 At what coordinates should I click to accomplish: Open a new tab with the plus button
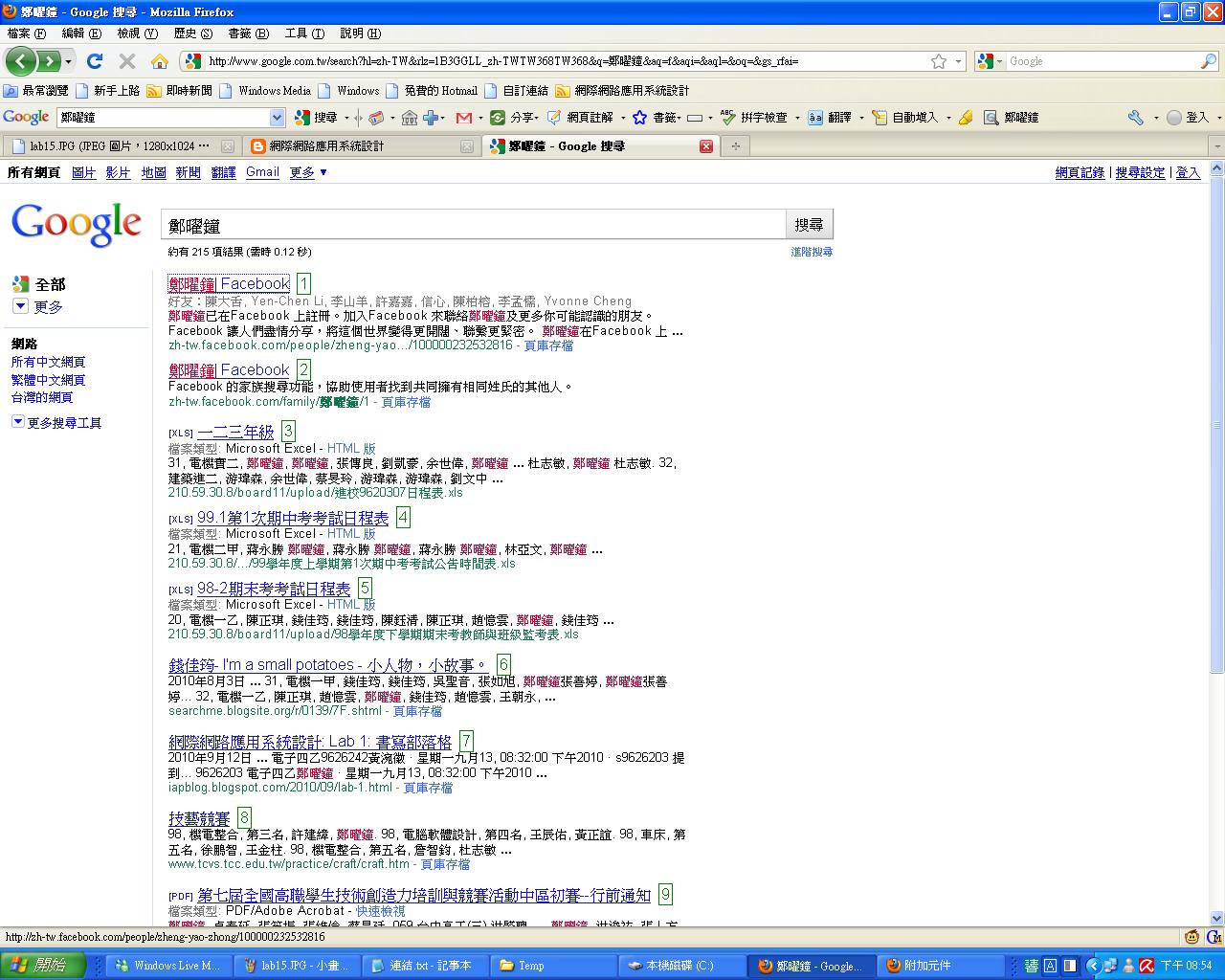pyautogui.click(x=736, y=146)
